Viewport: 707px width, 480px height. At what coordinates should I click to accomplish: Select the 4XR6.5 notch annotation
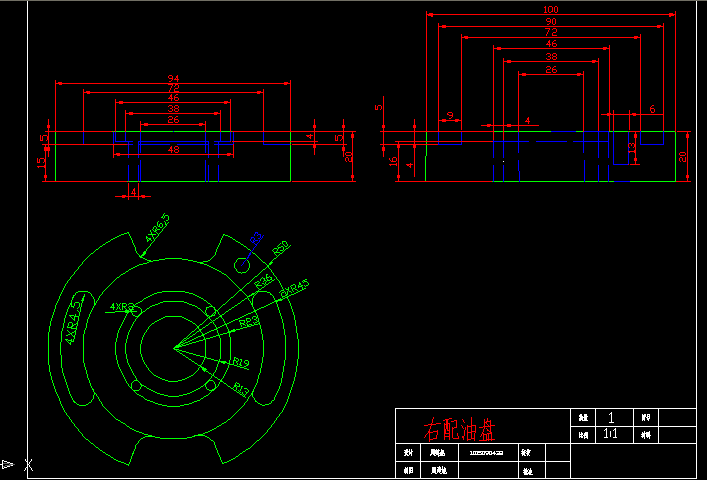tap(157, 228)
